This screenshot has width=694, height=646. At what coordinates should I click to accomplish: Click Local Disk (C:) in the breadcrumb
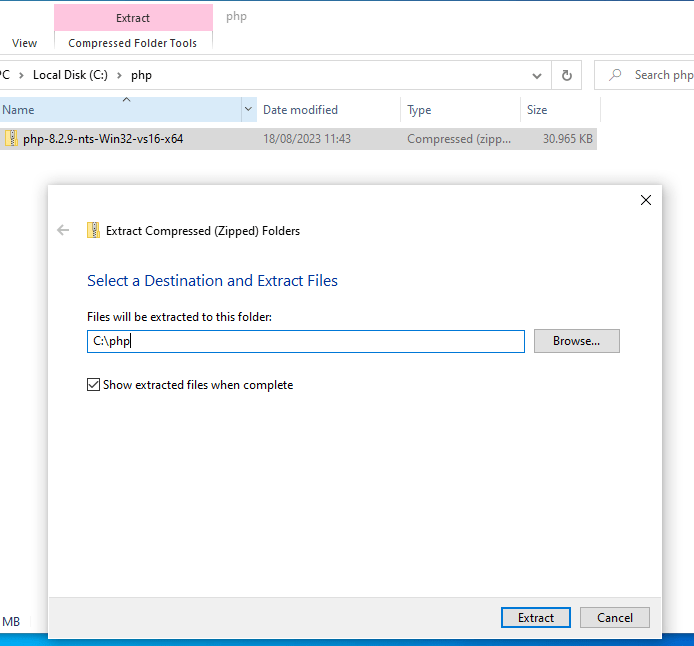tap(70, 75)
